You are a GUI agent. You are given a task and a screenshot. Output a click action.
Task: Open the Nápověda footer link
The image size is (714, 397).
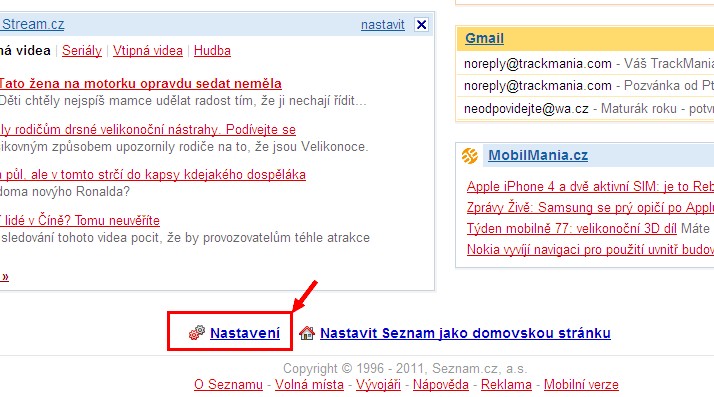coord(441,384)
